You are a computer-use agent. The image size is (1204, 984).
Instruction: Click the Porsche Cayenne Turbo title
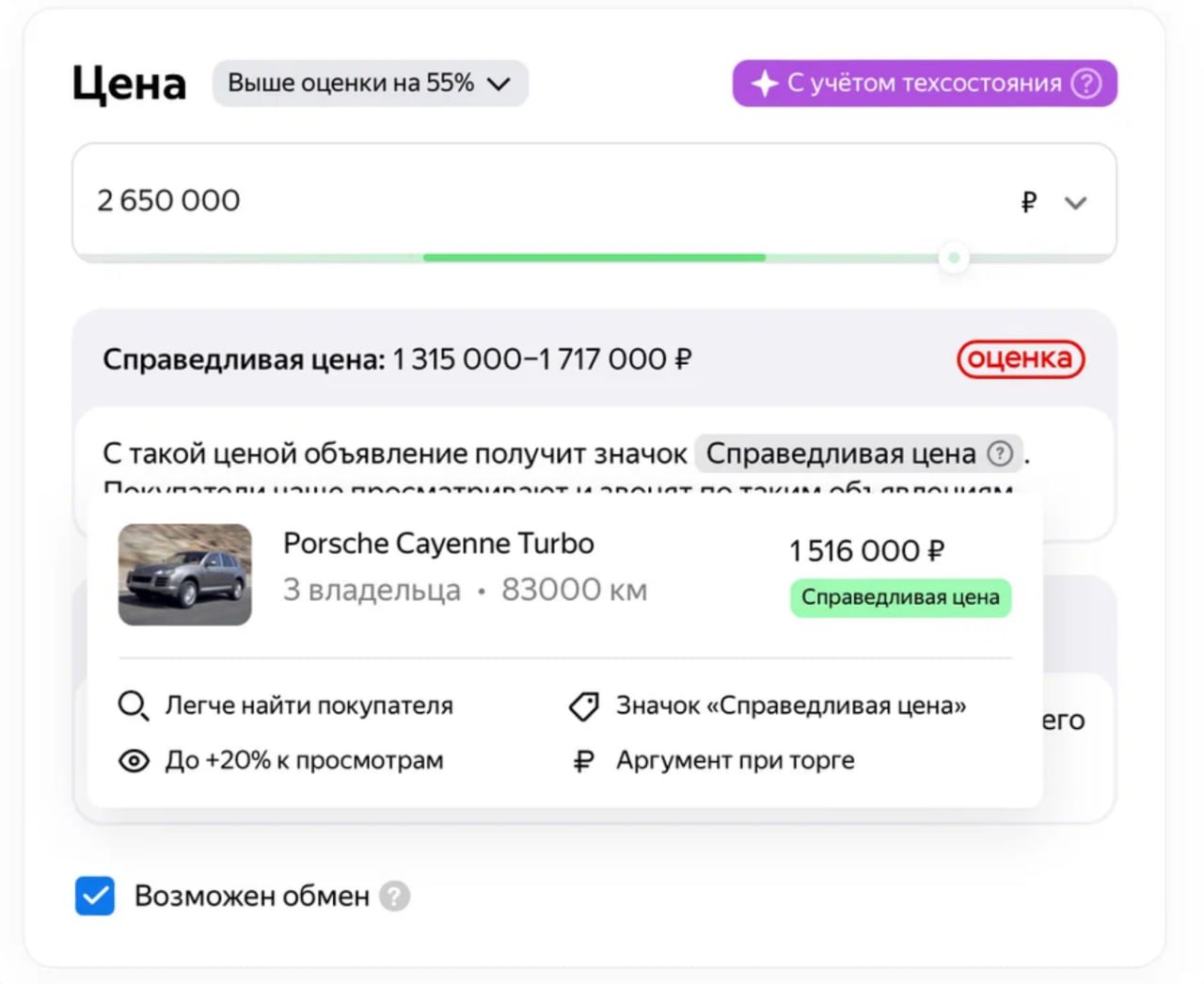[x=438, y=544]
